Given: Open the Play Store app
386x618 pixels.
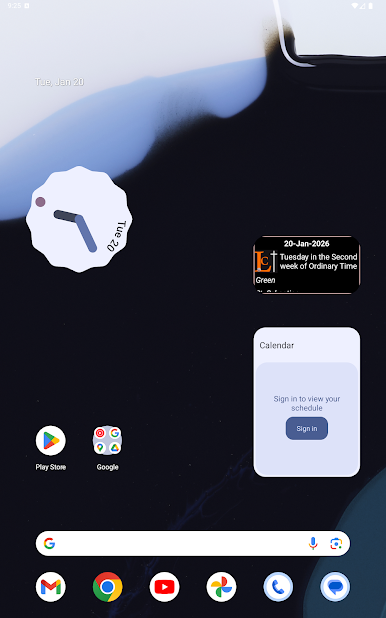Looking at the screenshot, I should point(50,441).
